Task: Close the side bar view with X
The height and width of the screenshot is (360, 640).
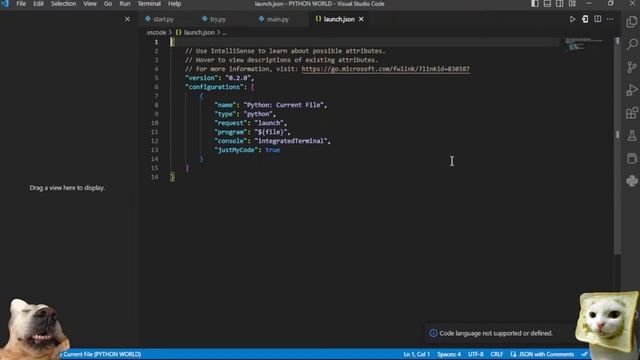Action: (127, 19)
